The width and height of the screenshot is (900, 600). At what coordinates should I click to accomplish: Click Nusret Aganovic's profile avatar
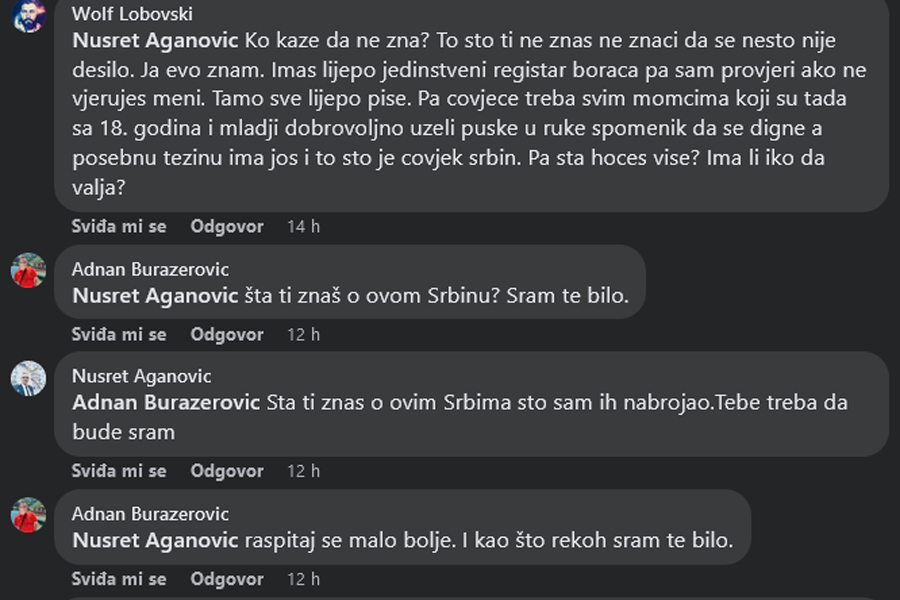pos(28,378)
